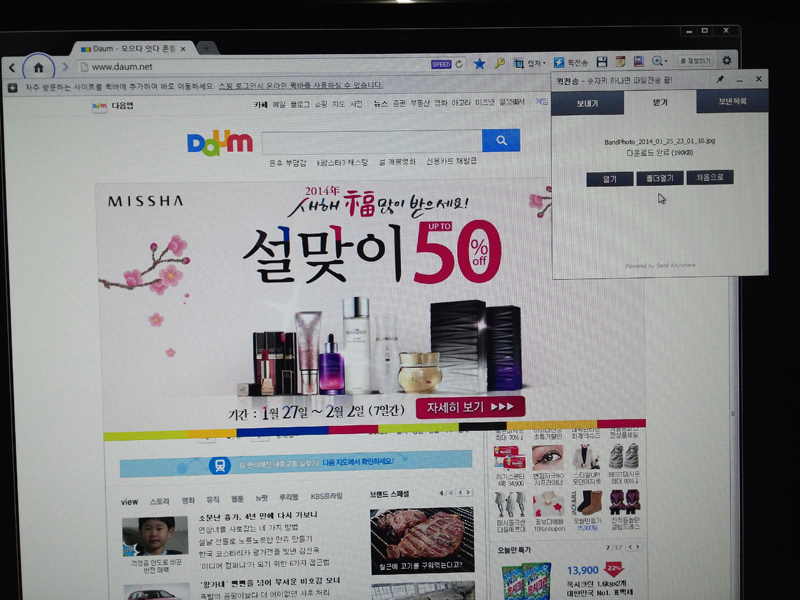The width and height of the screenshot is (800, 600).
Task: Click the MISSHA banner logo
Action: click(x=145, y=201)
